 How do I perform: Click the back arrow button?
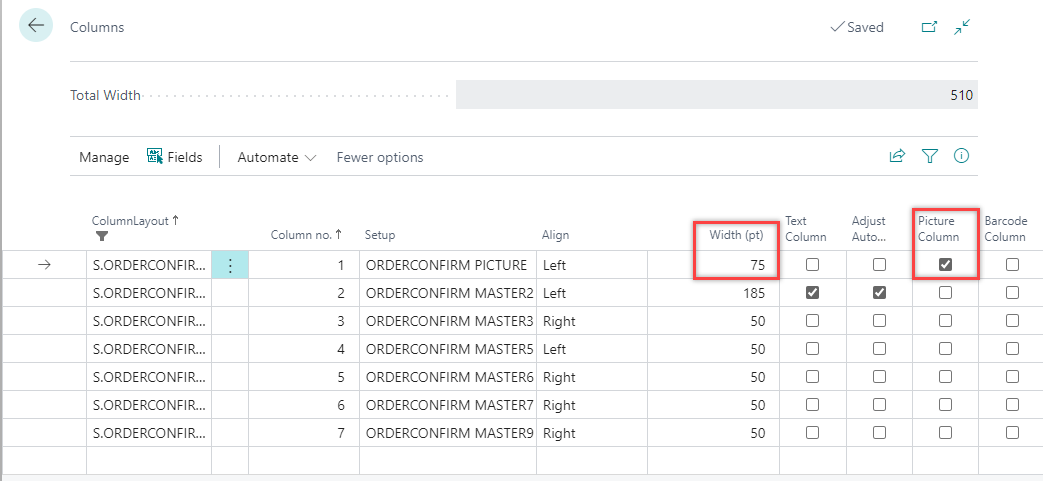point(36,26)
